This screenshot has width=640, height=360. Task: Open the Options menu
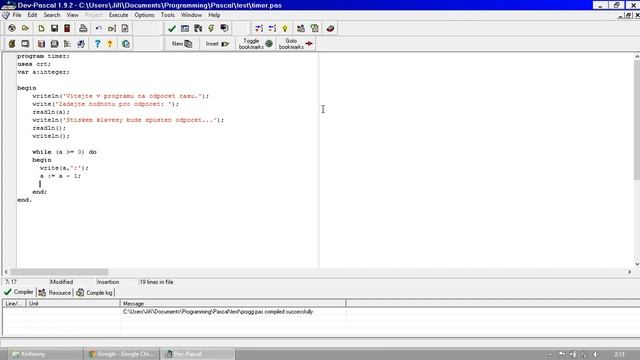click(144, 15)
